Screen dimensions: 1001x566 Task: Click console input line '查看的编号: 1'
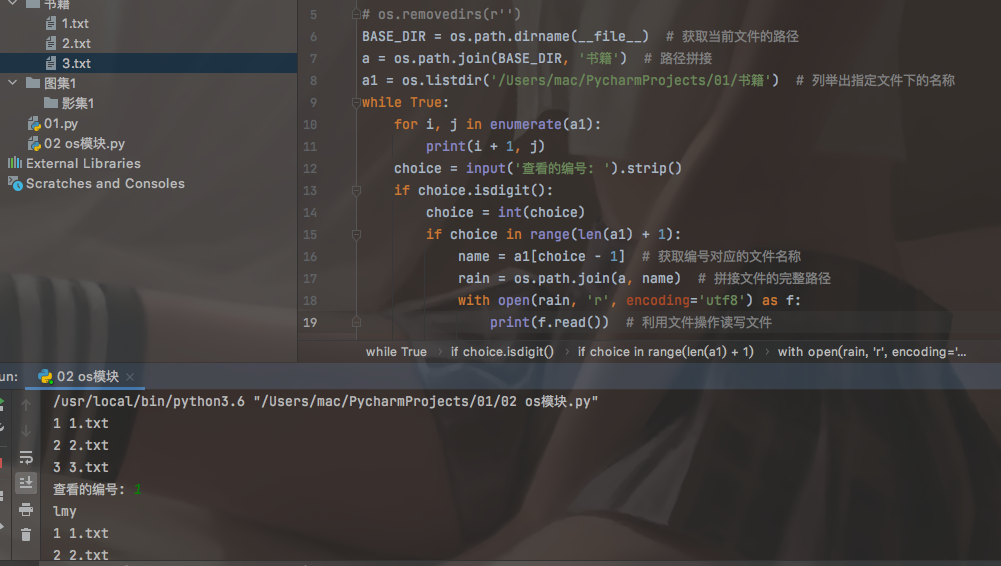click(x=97, y=489)
